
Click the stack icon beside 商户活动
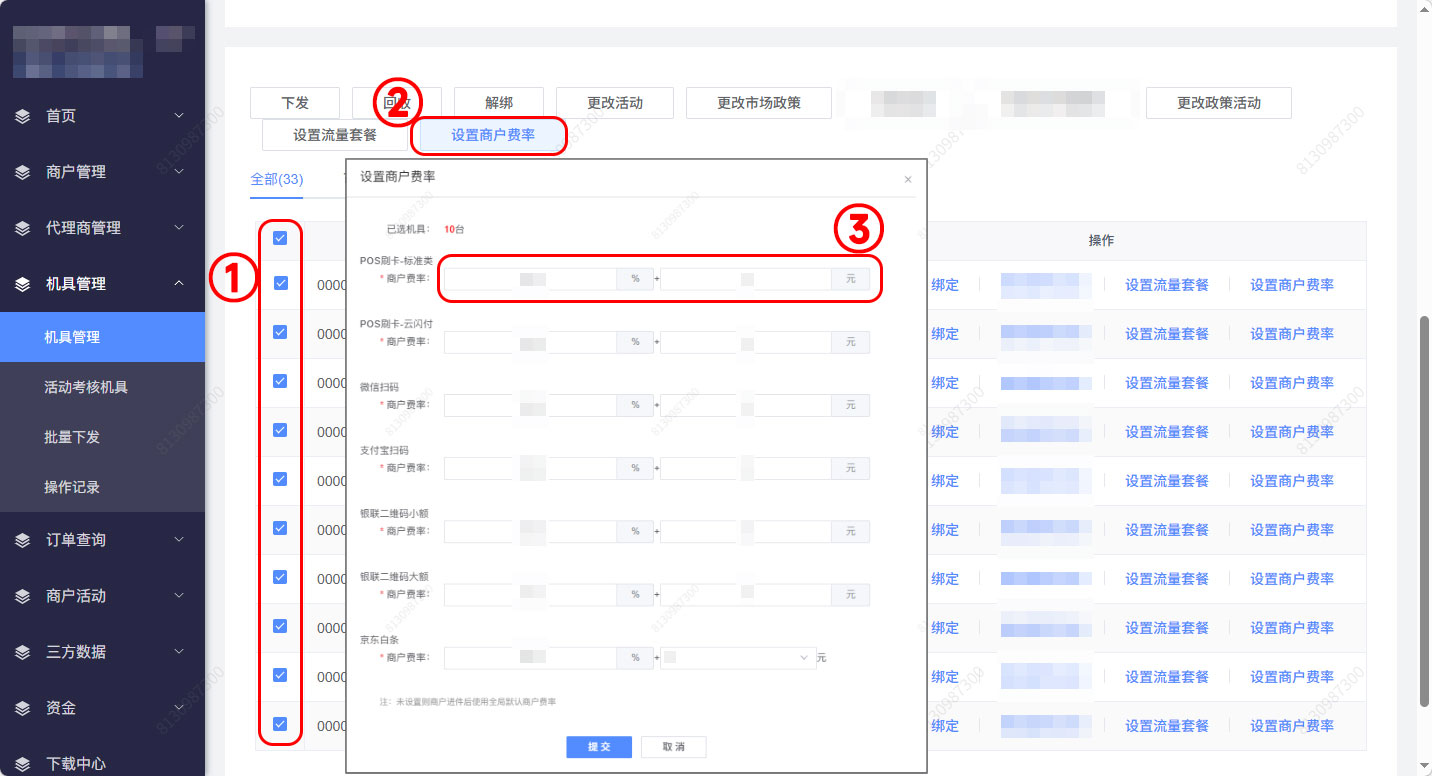click(23, 596)
